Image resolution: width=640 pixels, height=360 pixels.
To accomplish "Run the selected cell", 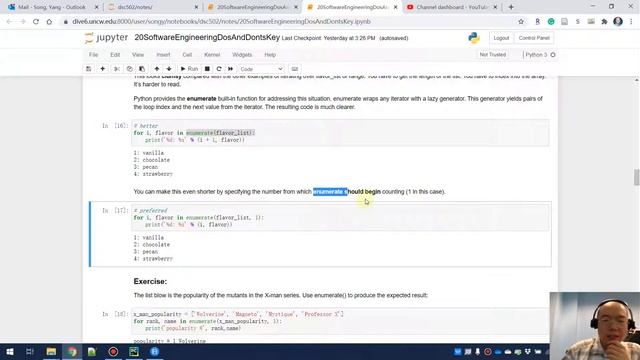I will click(189, 69).
